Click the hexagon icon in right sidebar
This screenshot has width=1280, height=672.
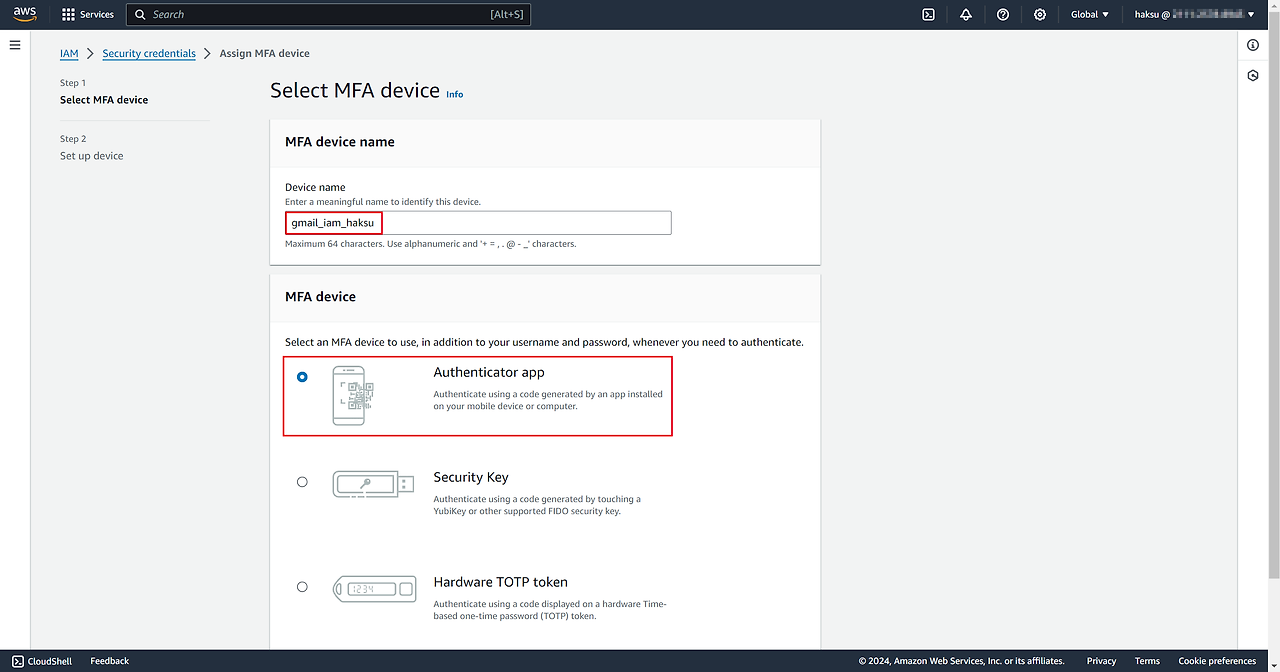point(1253,76)
